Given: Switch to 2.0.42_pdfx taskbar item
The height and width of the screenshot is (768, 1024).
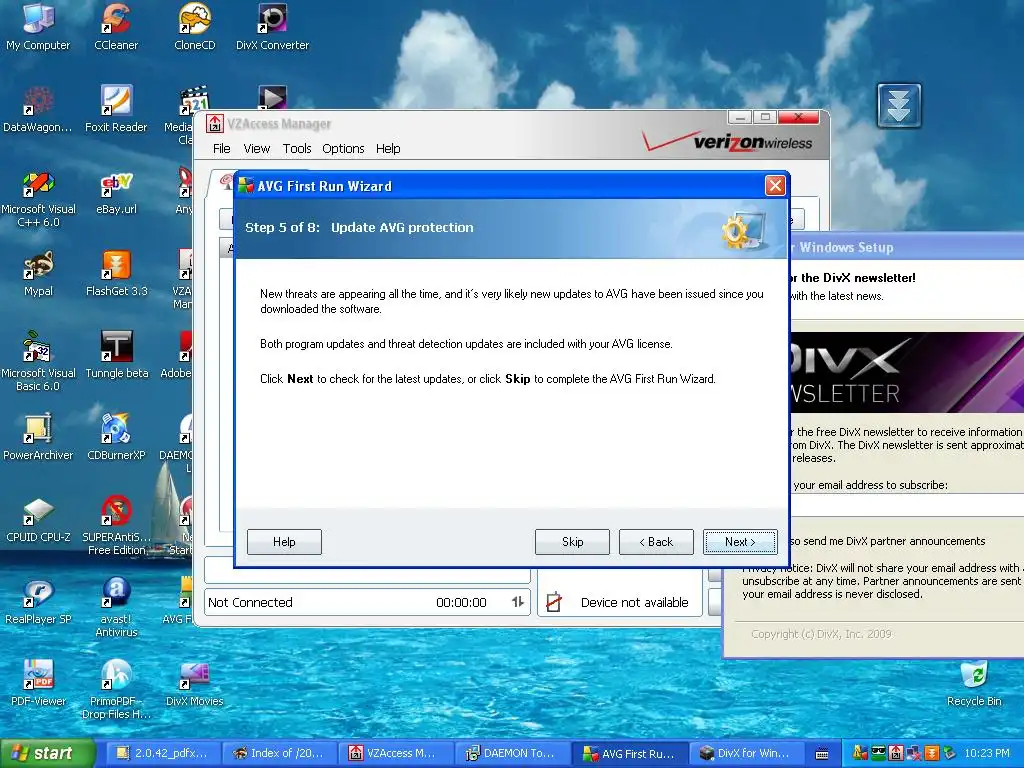Looking at the screenshot, I should click(161, 754).
